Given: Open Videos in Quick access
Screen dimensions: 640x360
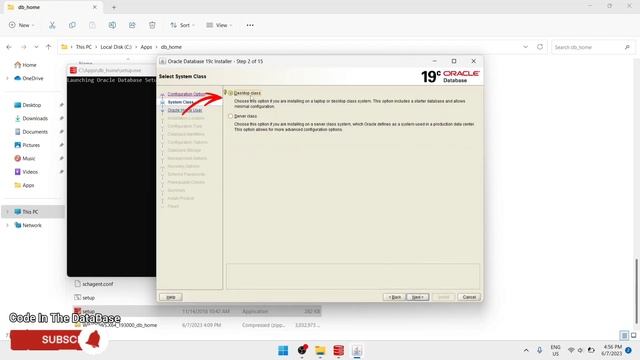Looking at the screenshot, I should pyautogui.click(x=26, y=172).
